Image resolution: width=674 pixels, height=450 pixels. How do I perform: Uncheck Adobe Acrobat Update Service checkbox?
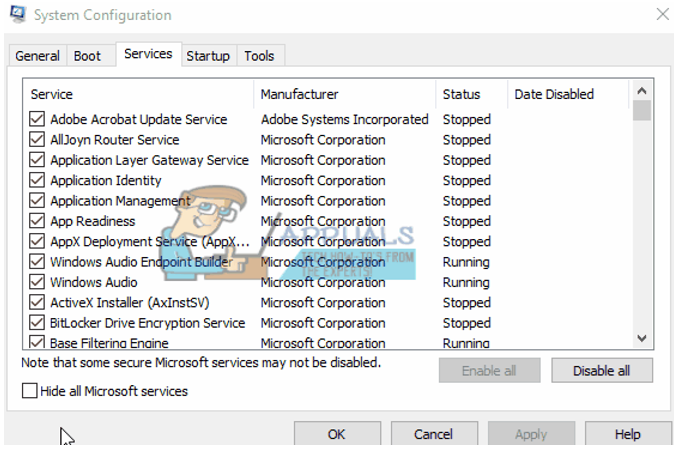pyautogui.click(x=38, y=120)
